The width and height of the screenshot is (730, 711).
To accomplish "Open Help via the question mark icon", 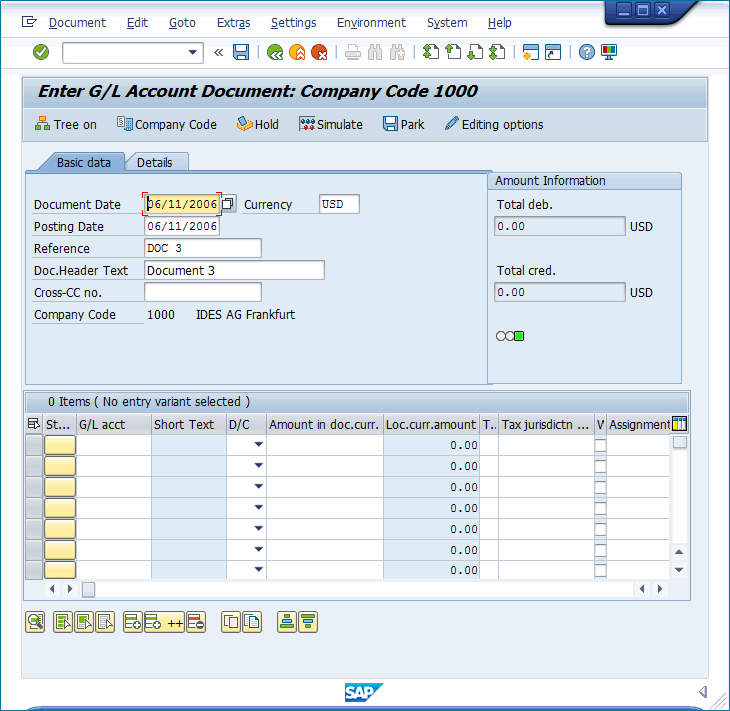I will pos(587,52).
